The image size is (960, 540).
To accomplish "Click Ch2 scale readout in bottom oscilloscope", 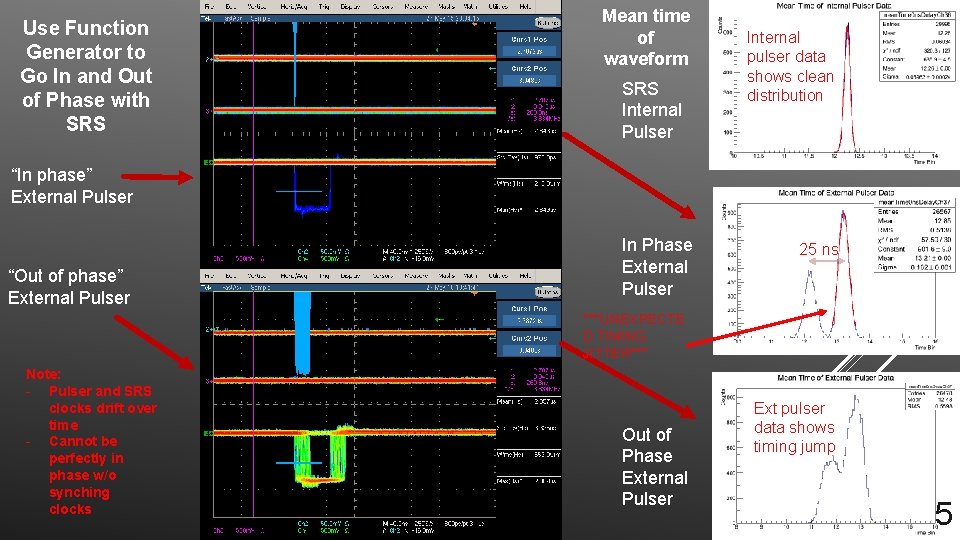I will (324, 524).
